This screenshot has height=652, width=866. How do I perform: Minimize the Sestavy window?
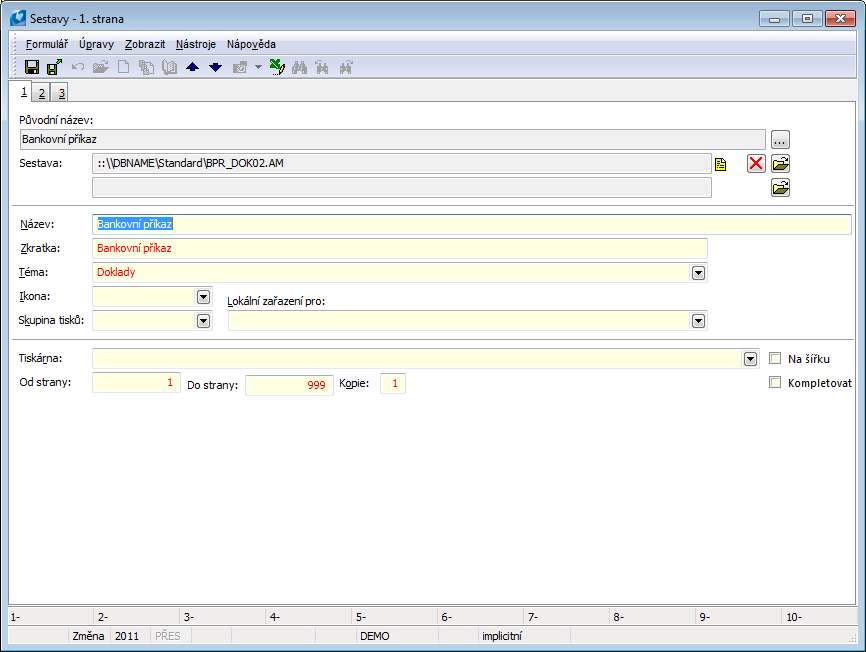pos(774,19)
